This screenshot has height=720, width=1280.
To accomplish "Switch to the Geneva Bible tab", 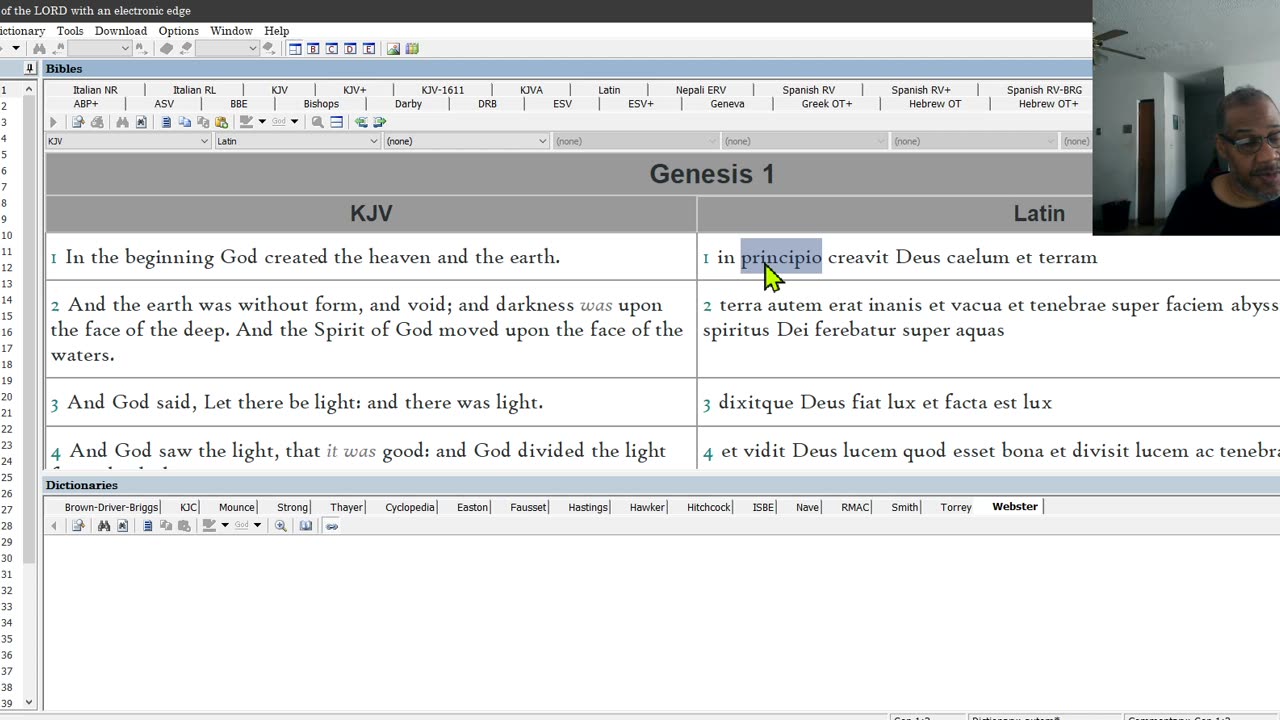I will point(727,104).
